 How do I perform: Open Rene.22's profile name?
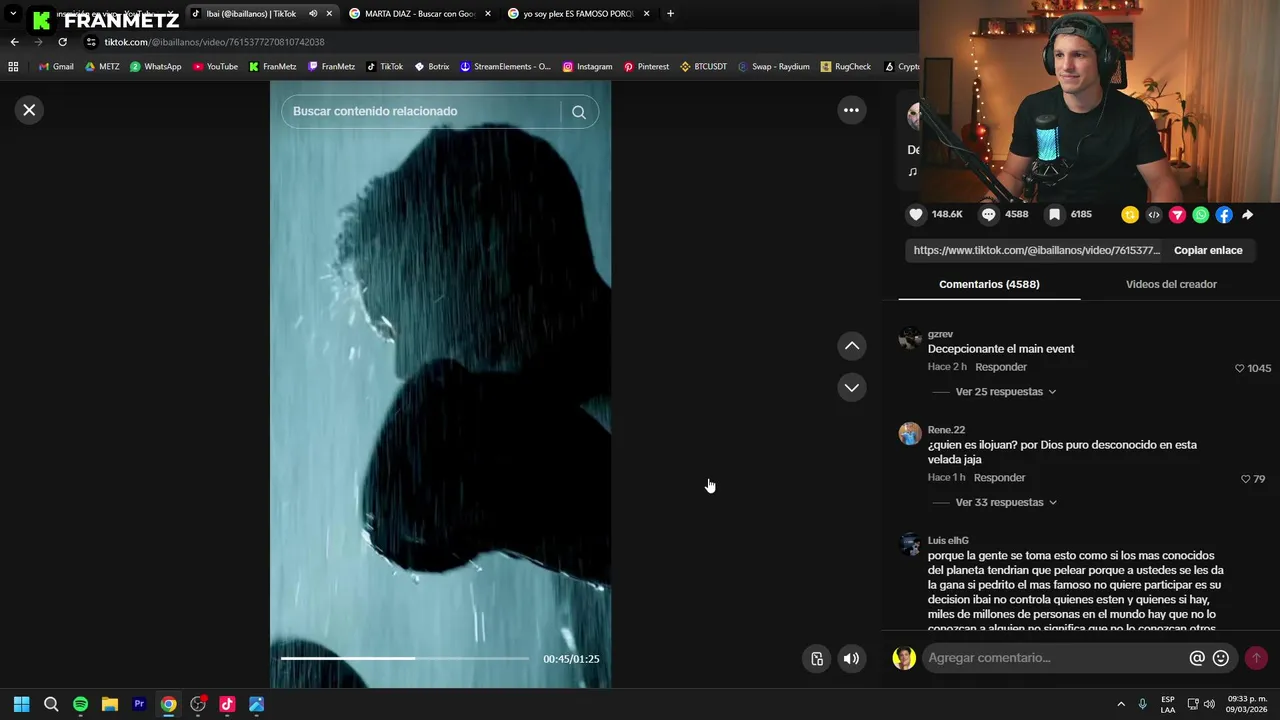click(x=946, y=430)
